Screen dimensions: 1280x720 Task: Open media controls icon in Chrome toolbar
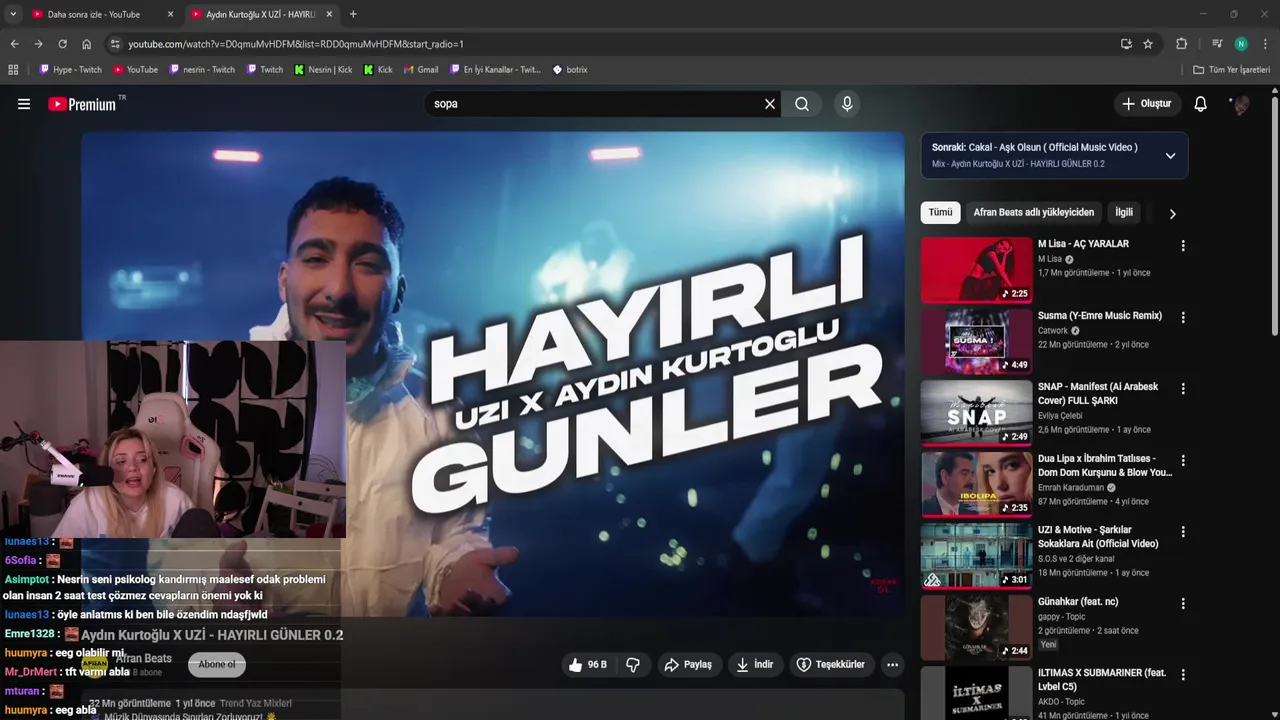pos(1217,44)
